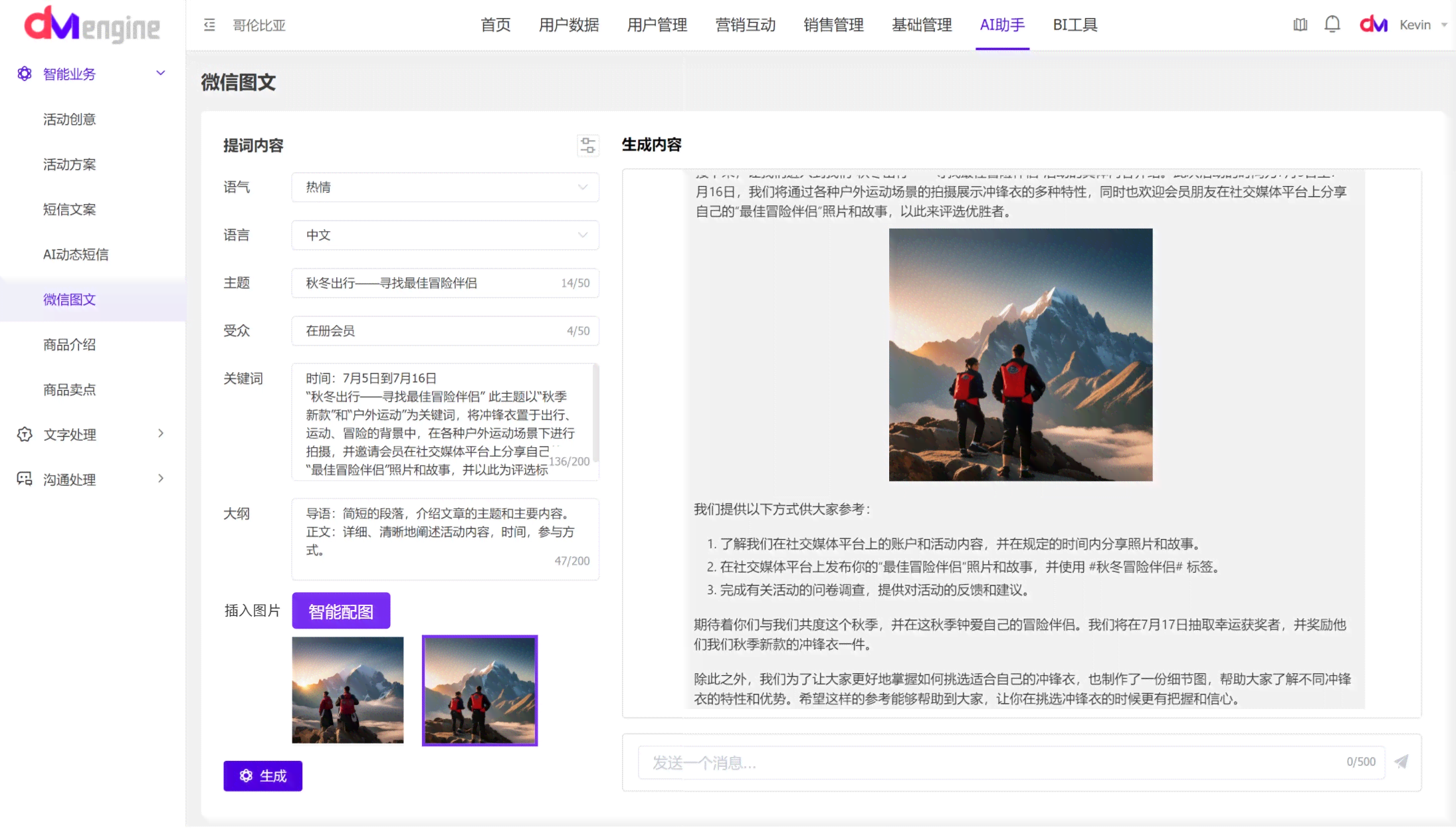Viewport: 1456px width, 828px height.
Task: Click the 智能配图 button
Action: coord(341,611)
